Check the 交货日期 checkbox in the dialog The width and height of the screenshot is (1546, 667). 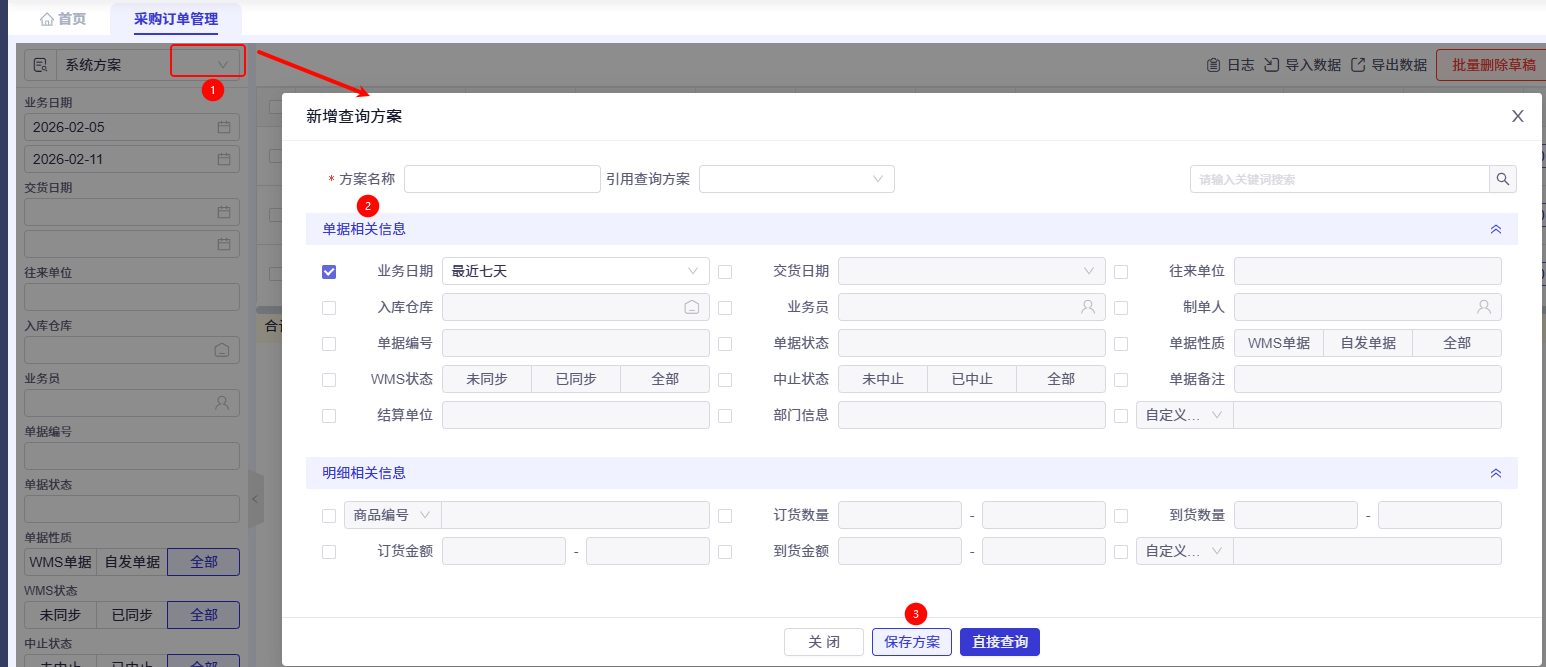click(725, 272)
